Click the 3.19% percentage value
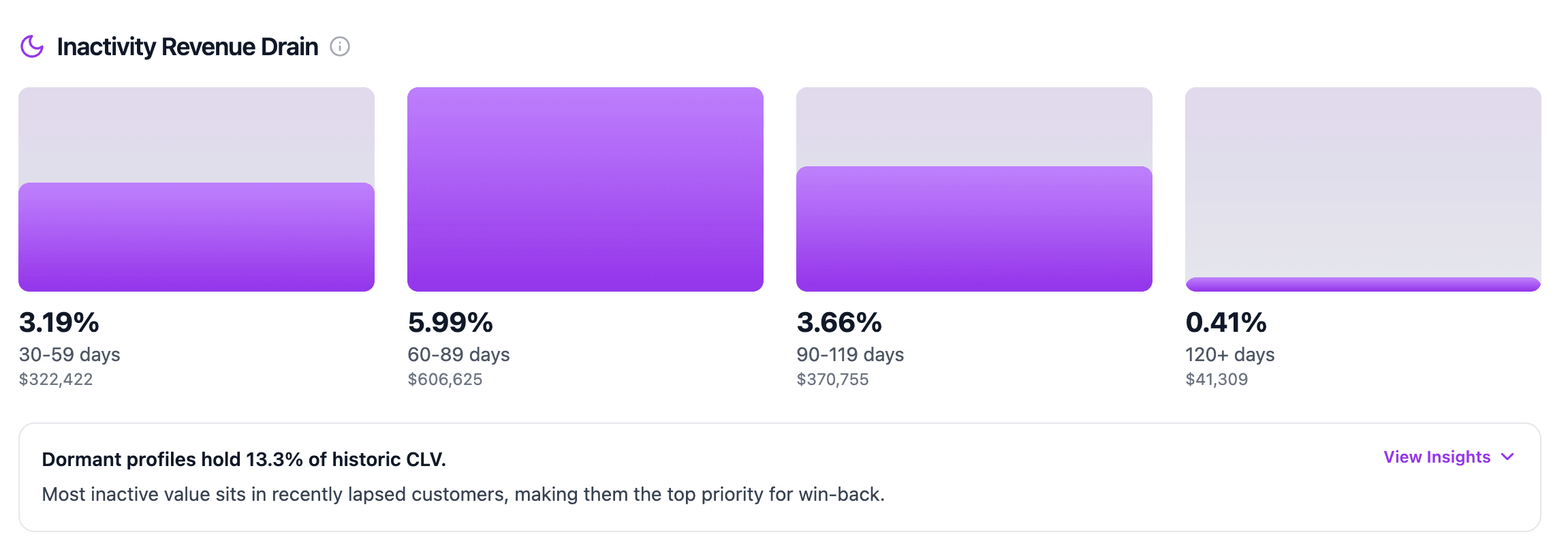 click(x=59, y=322)
